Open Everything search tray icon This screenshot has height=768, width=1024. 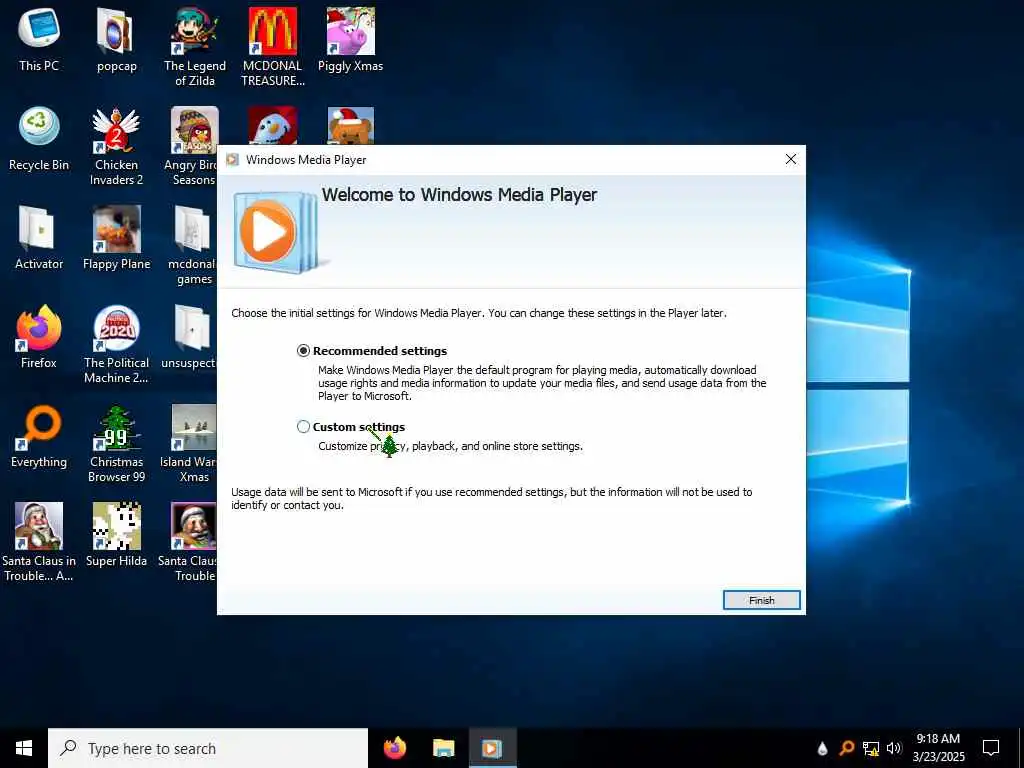point(846,748)
